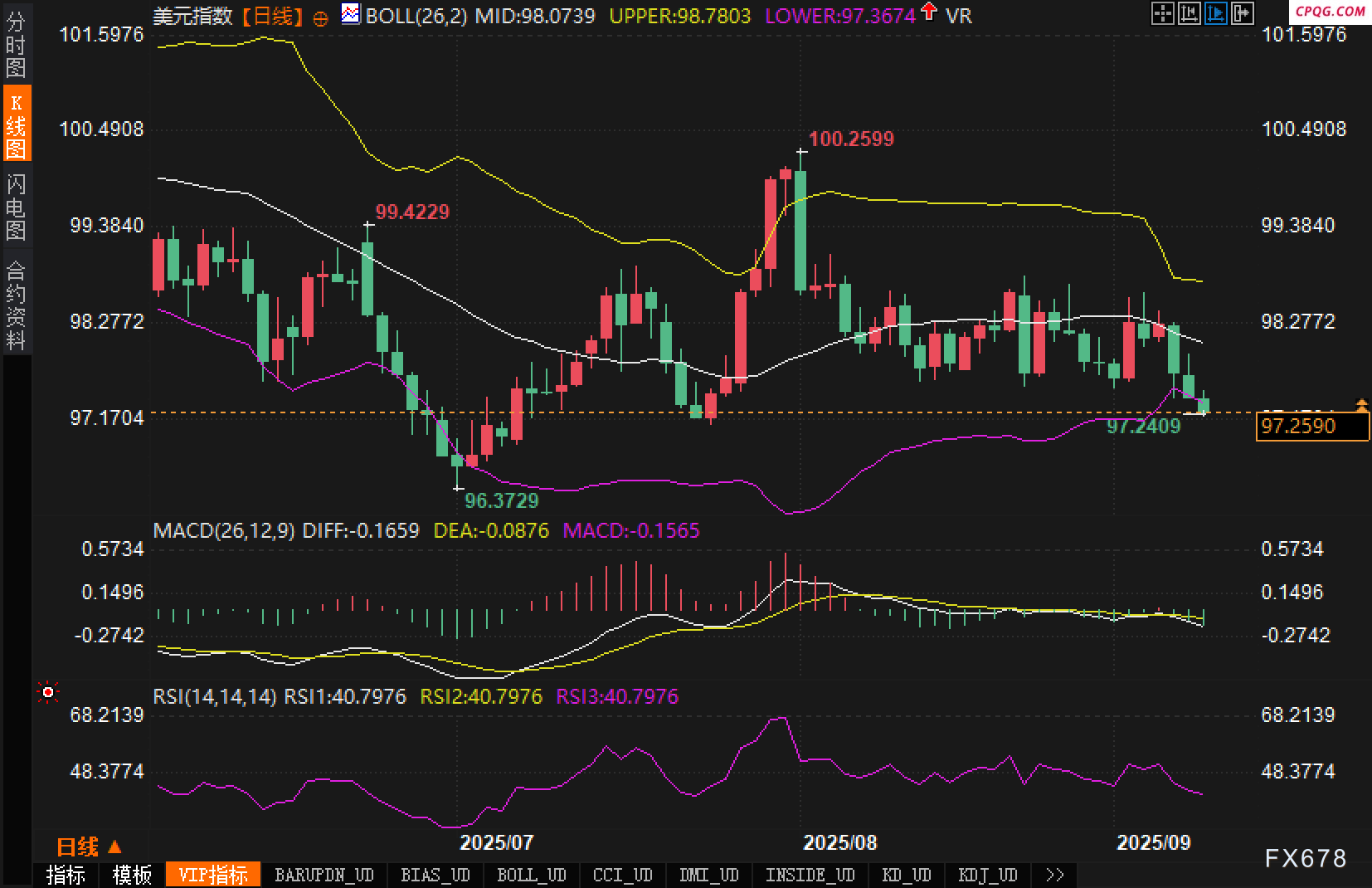
Task: Apply the BOLL_UD indicator
Action: click(531, 875)
